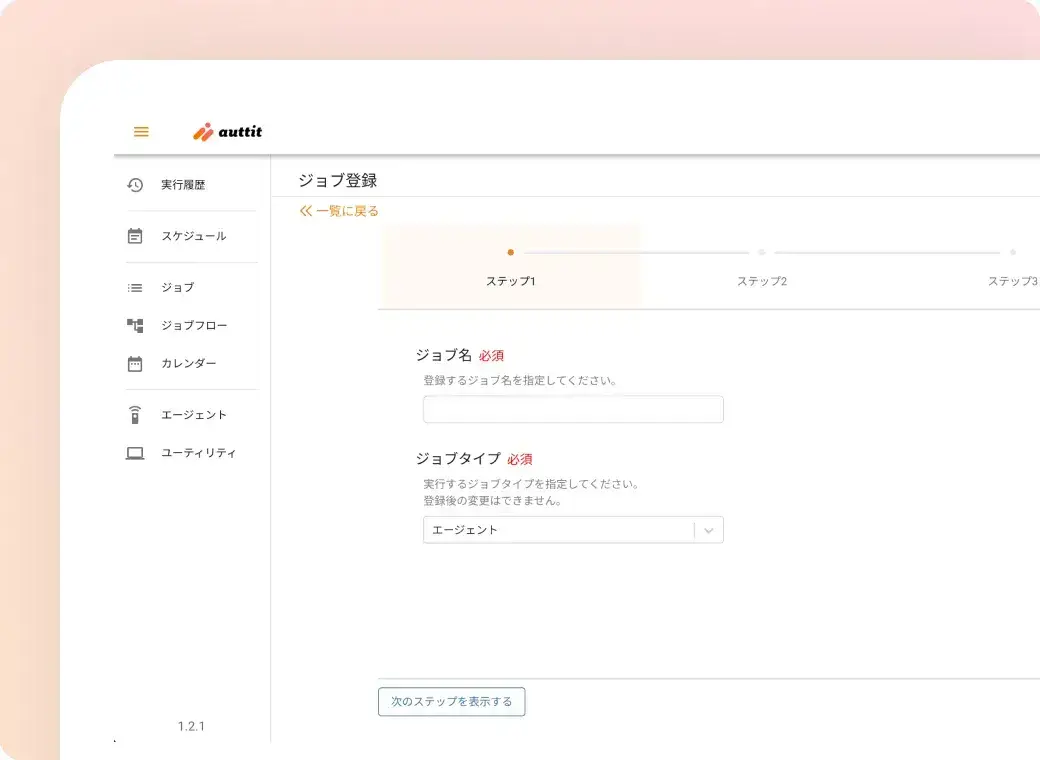Expand the ジョブタイプ dropdown arrow
The height and width of the screenshot is (760, 1040).
pyautogui.click(x=709, y=530)
